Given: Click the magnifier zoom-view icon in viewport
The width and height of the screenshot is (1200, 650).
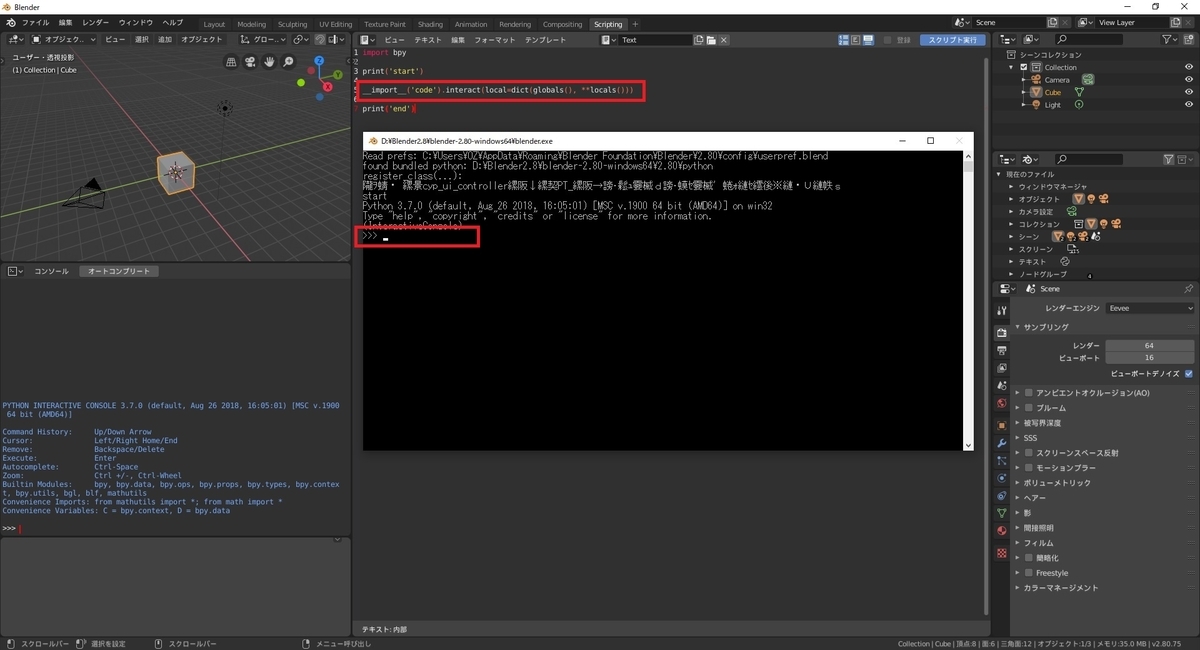Looking at the screenshot, I should click(x=289, y=62).
